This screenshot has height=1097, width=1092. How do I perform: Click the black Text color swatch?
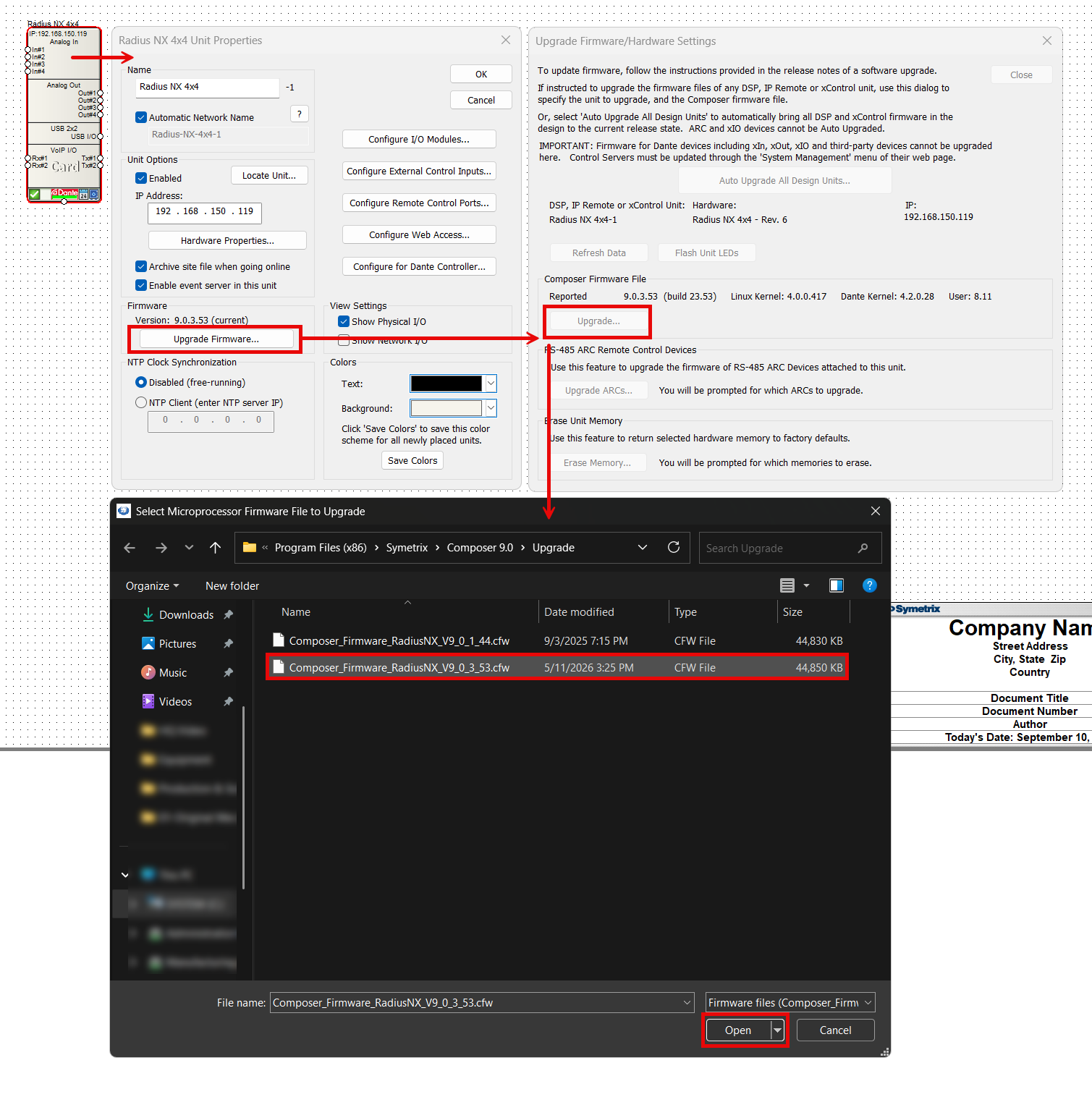tap(446, 384)
